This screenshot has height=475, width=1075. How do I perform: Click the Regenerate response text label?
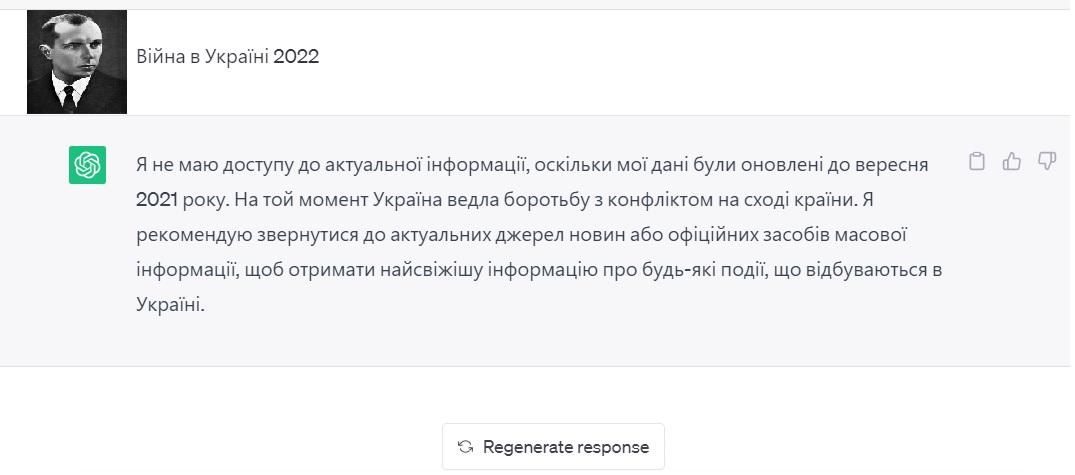[566, 448]
